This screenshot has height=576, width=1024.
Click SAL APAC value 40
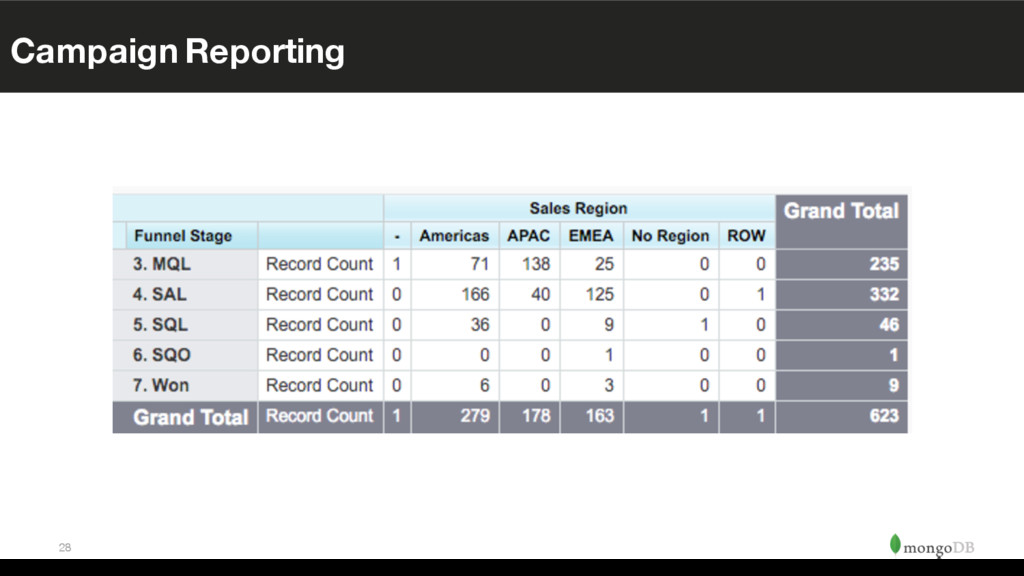coord(541,295)
